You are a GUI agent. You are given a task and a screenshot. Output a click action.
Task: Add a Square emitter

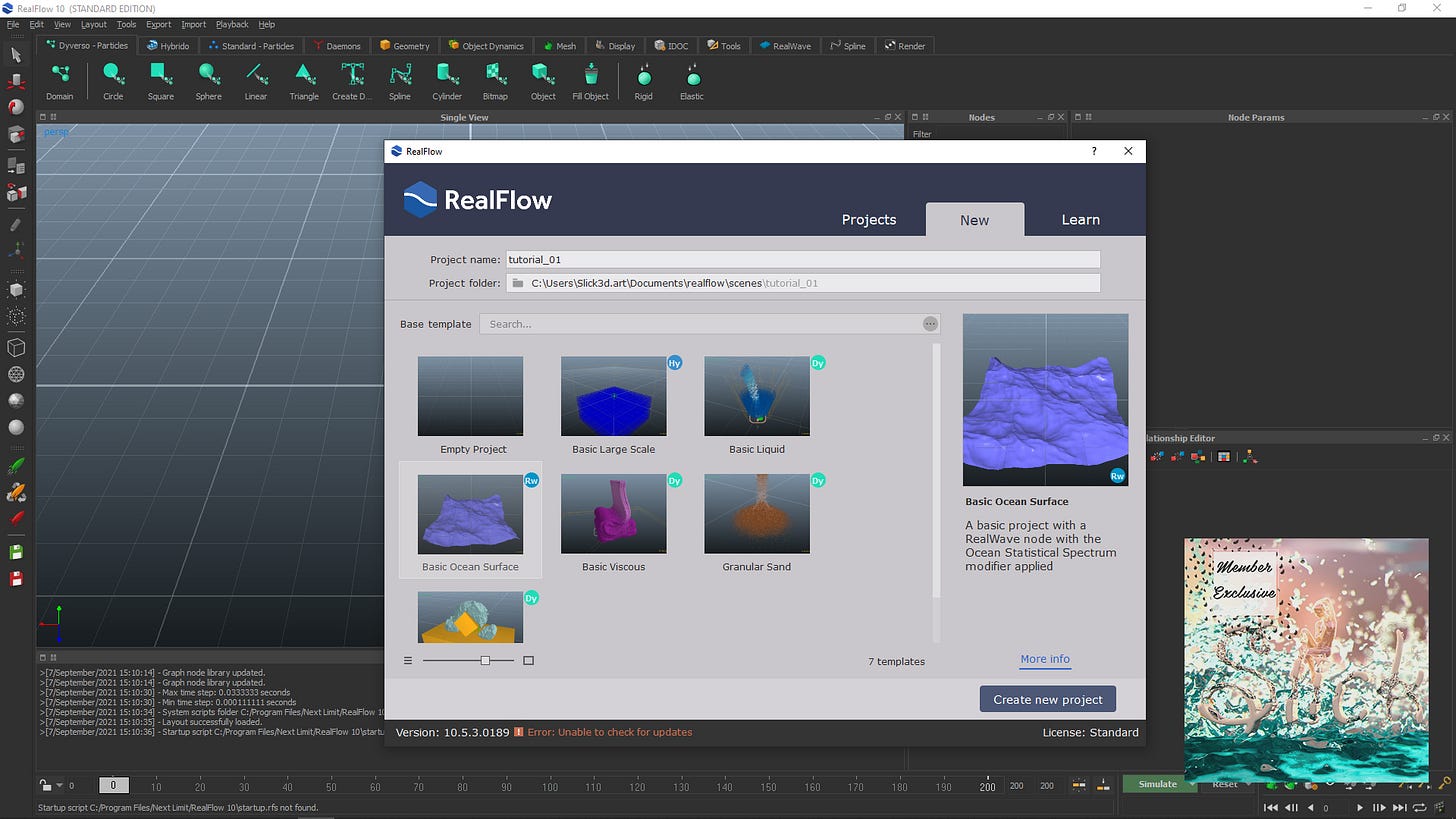click(x=160, y=80)
